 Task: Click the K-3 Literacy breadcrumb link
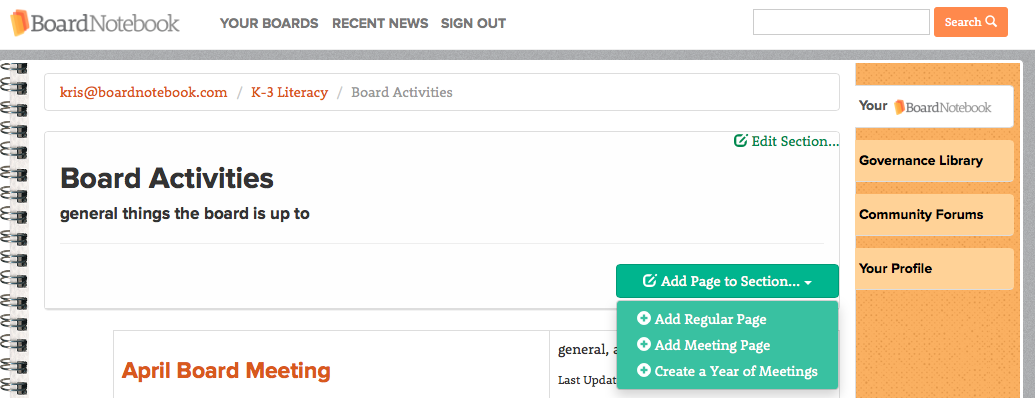[289, 92]
